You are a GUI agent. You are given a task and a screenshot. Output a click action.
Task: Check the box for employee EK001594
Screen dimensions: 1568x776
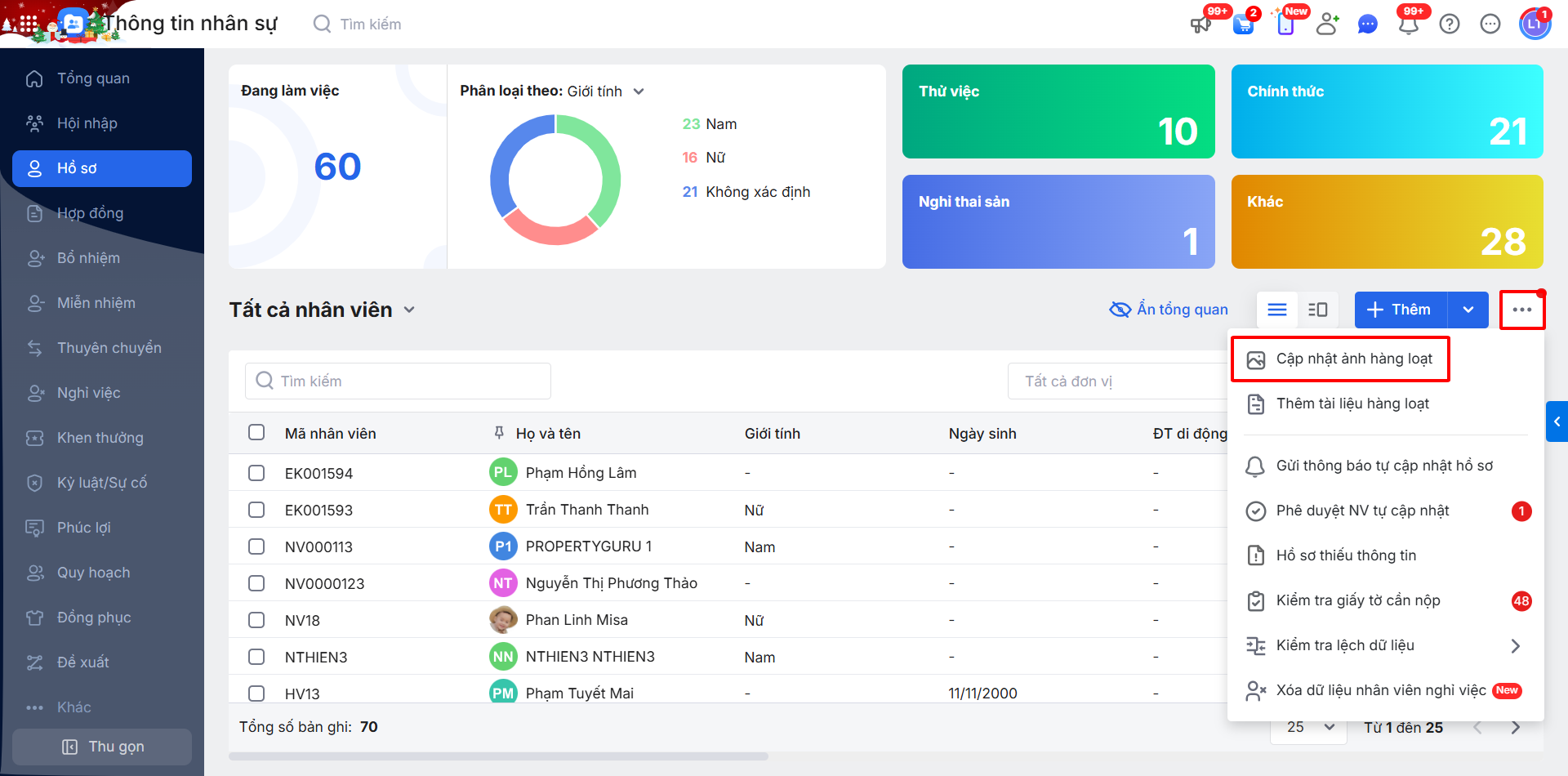coord(256,473)
